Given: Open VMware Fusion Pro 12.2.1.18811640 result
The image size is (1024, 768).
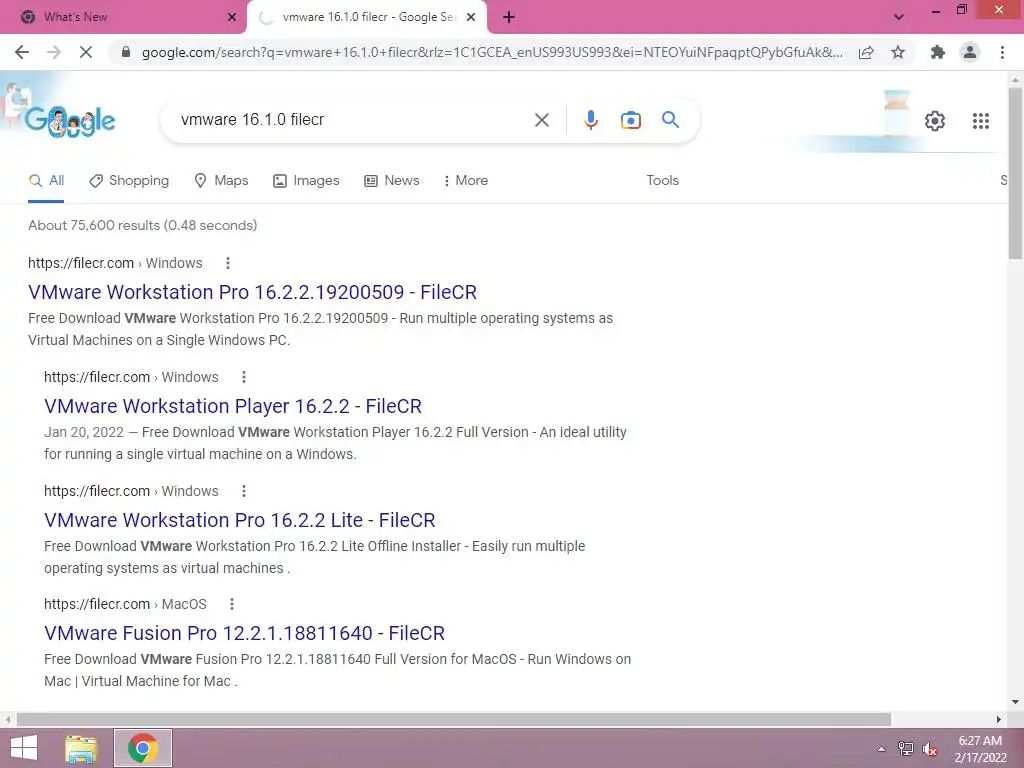Looking at the screenshot, I should (244, 633).
